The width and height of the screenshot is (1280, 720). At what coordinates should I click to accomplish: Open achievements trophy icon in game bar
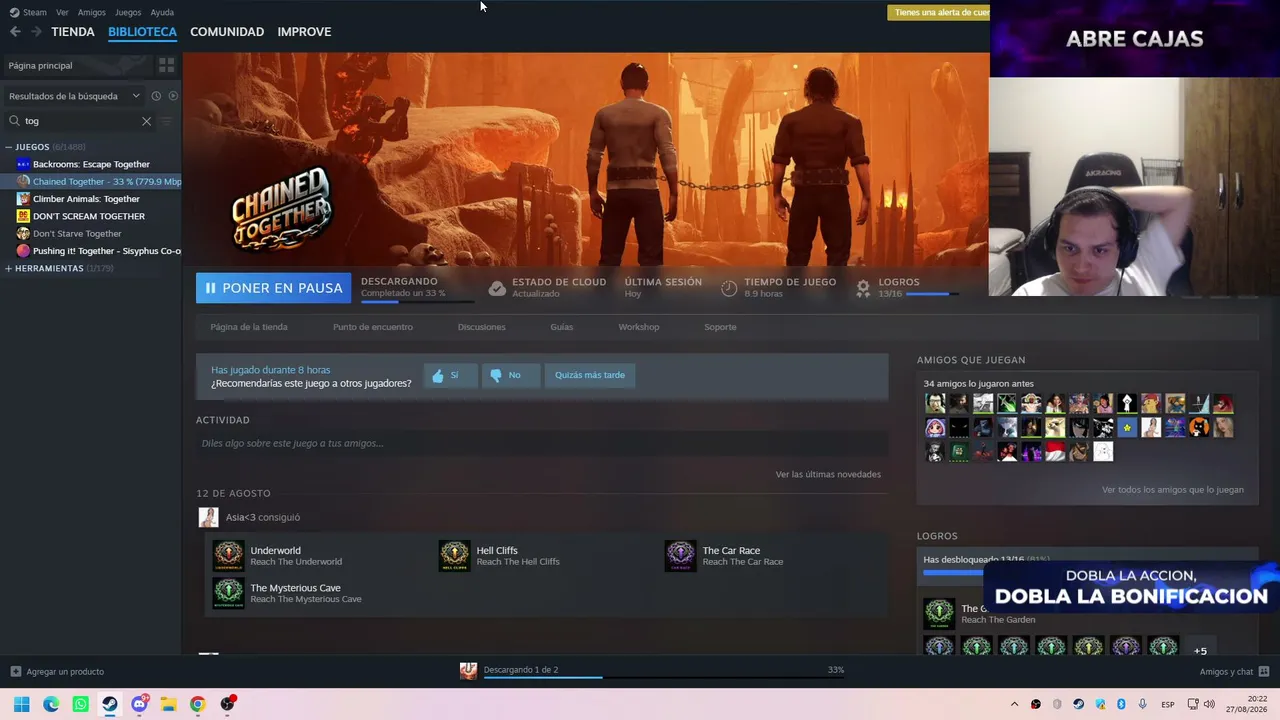[863, 288]
